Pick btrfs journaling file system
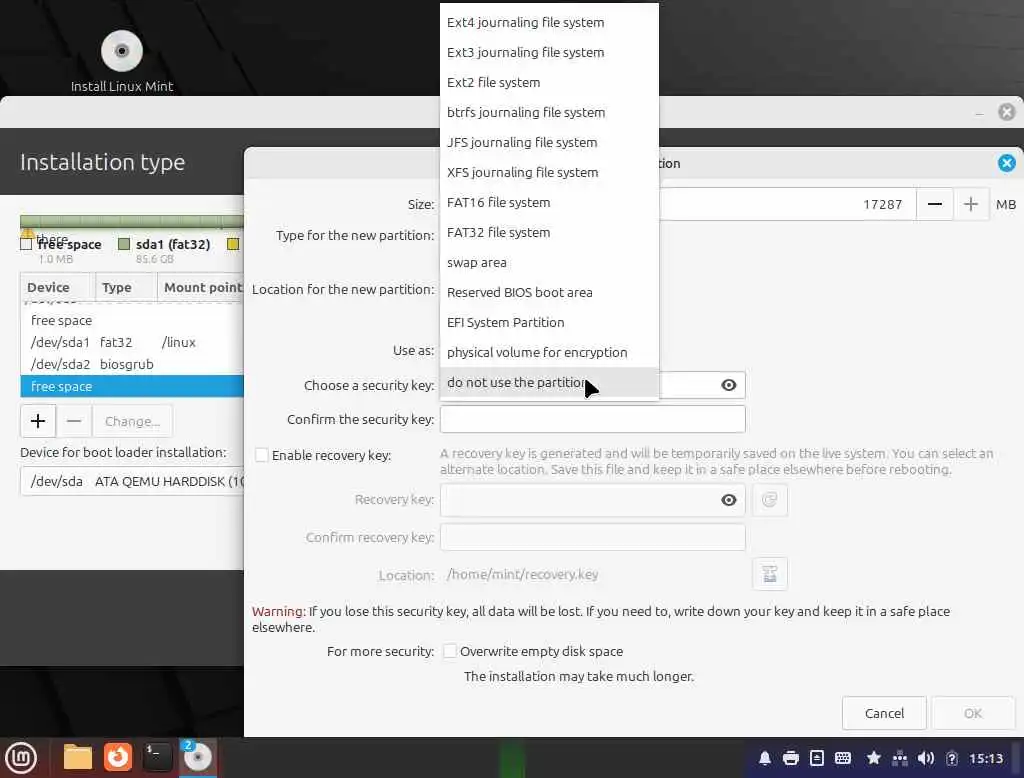1024x778 pixels. coord(549,112)
